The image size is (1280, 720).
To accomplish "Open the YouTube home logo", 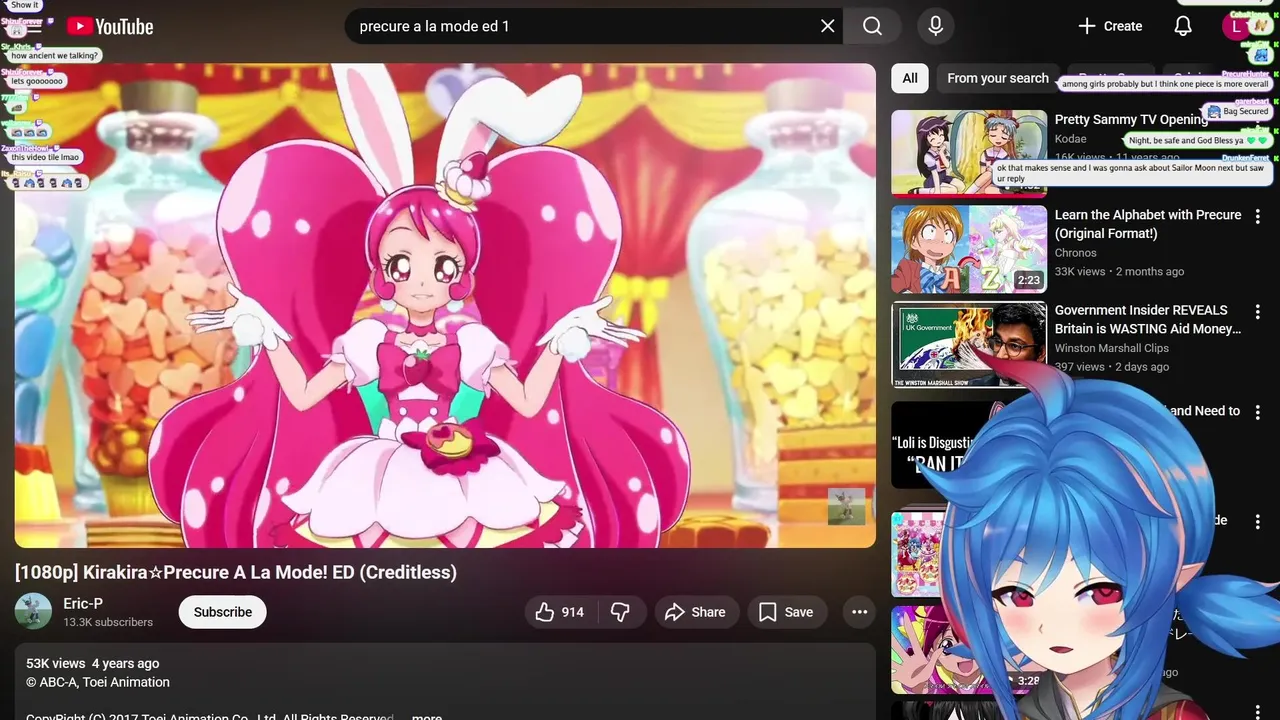I will tap(110, 27).
